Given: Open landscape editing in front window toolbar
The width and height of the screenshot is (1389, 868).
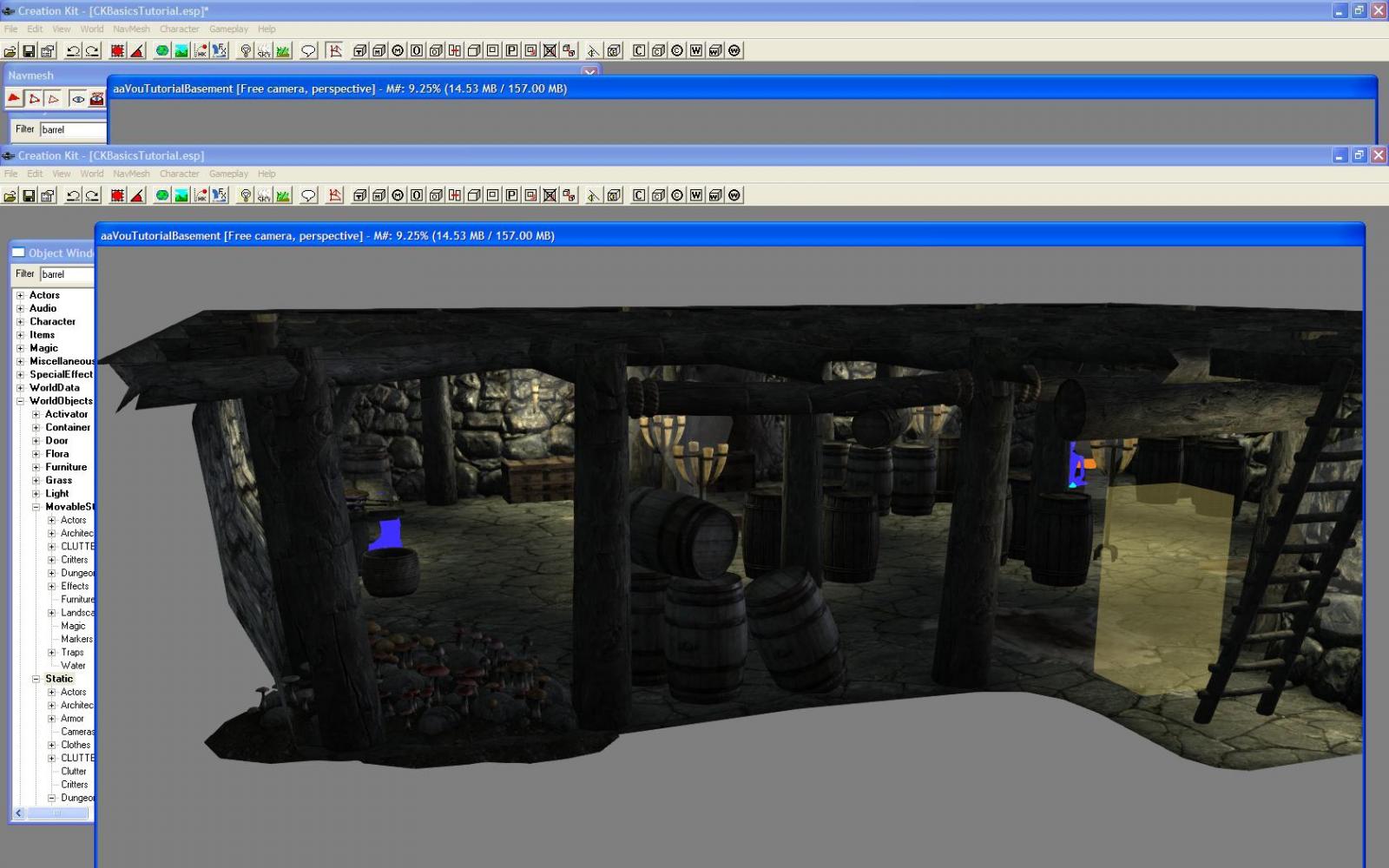Looking at the screenshot, I should [181, 196].
